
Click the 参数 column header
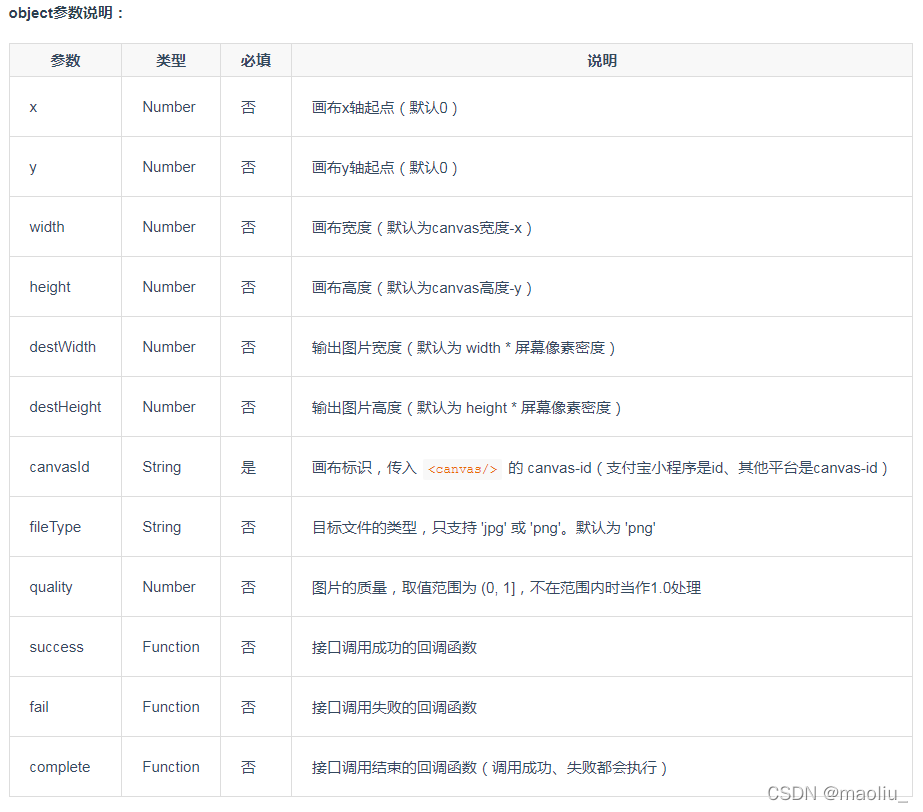[66, 60]
